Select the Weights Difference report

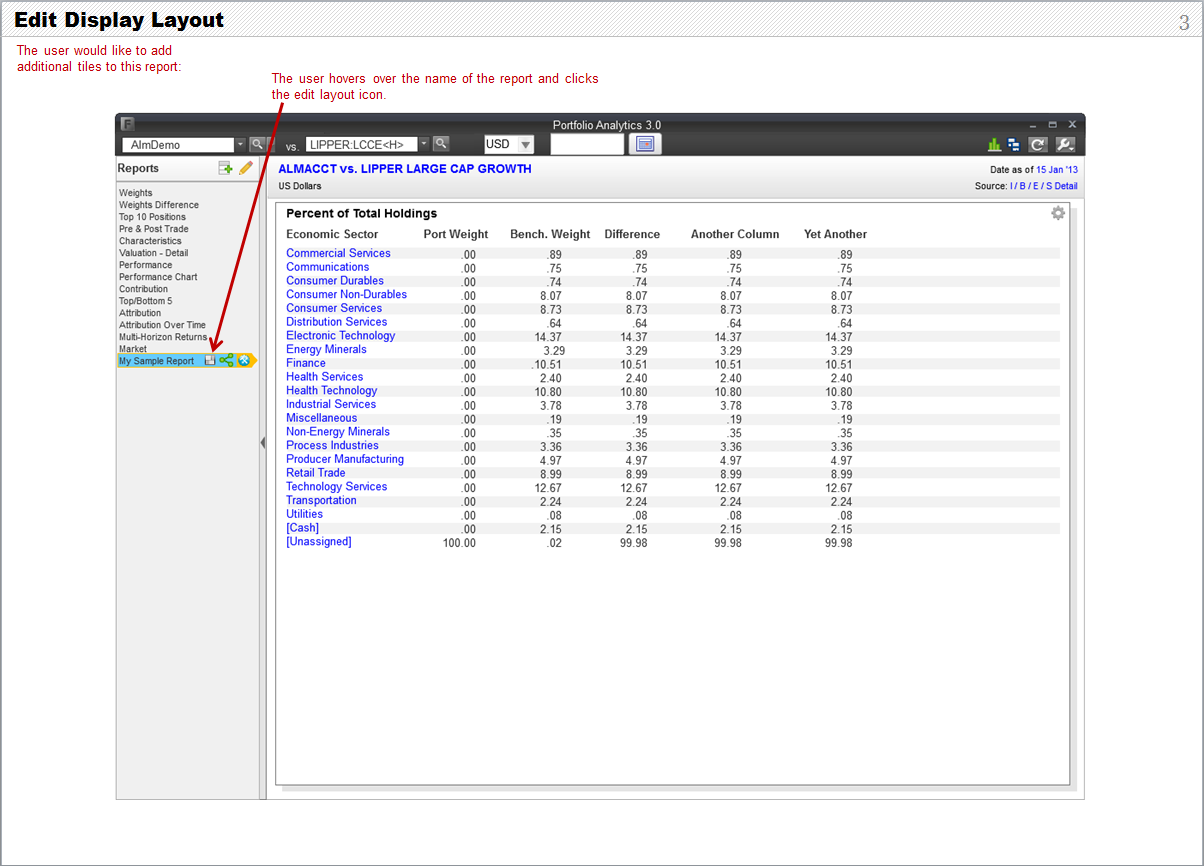(x=159, y=205)
